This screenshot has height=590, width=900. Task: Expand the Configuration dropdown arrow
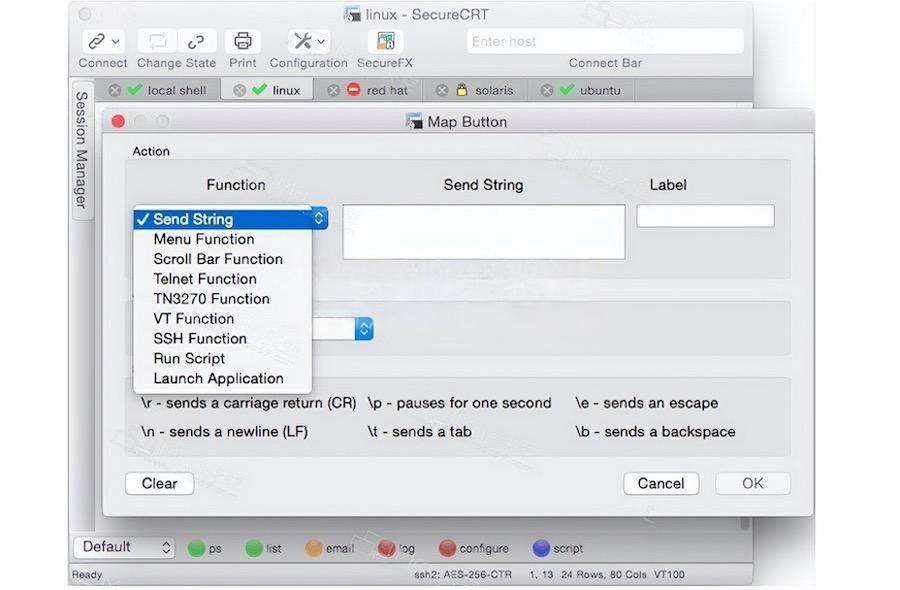pos(321,41)
